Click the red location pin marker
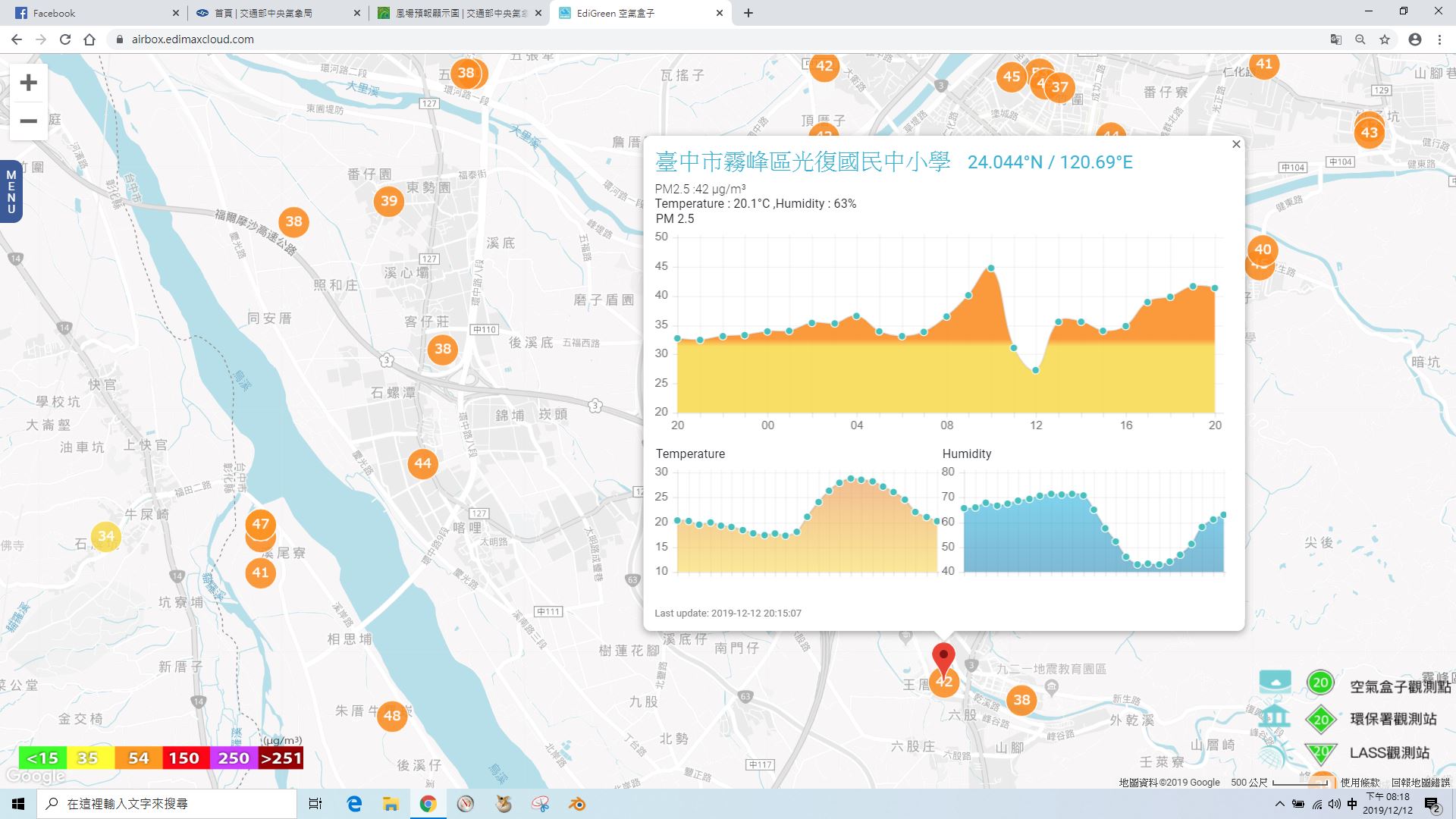The height and width of the screenshot is (819, 1456). [943, 659]
